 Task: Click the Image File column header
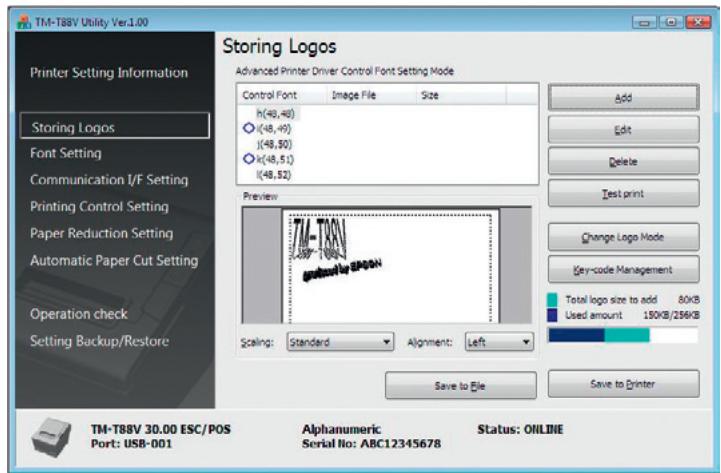click(x=371, y=95)
